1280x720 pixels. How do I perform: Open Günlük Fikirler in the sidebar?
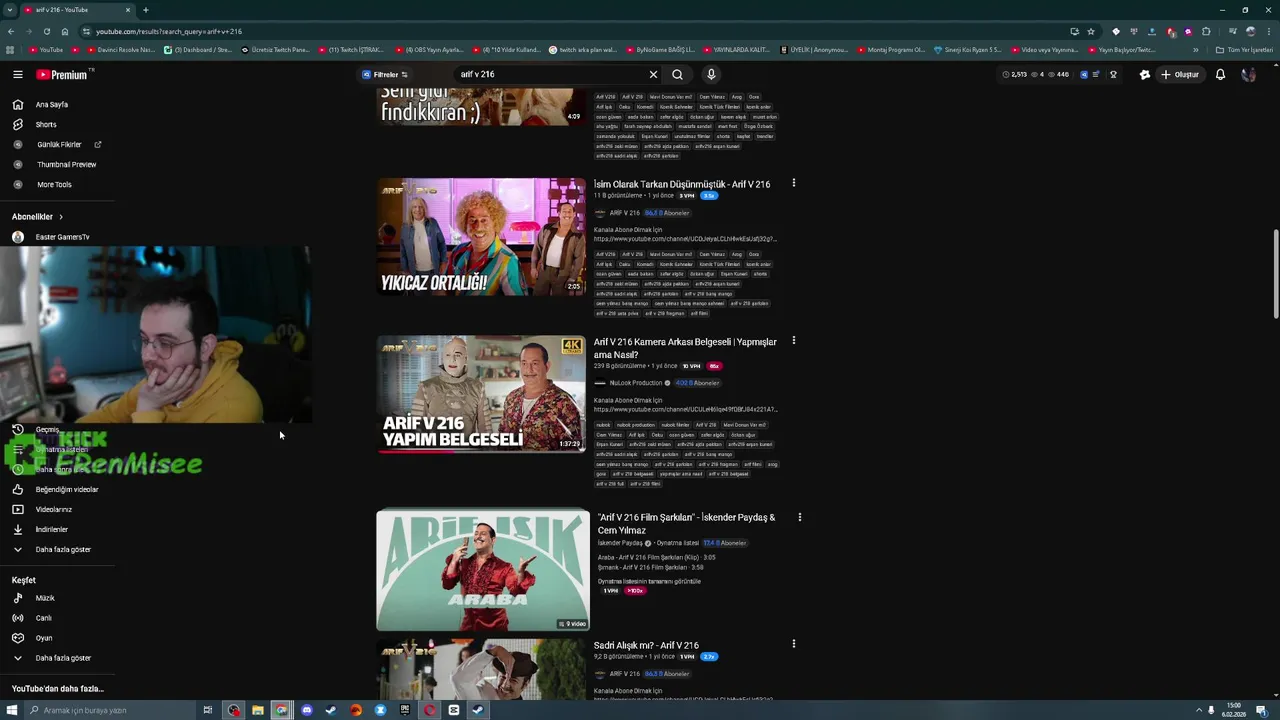pos(58,144)
